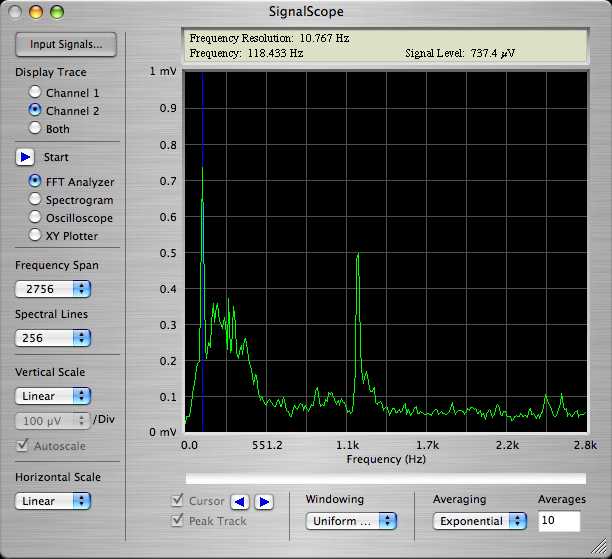Screen dimensions: 612x559
Task: Open the Averaging Exponential dropdown
Action: pos(480,521)
